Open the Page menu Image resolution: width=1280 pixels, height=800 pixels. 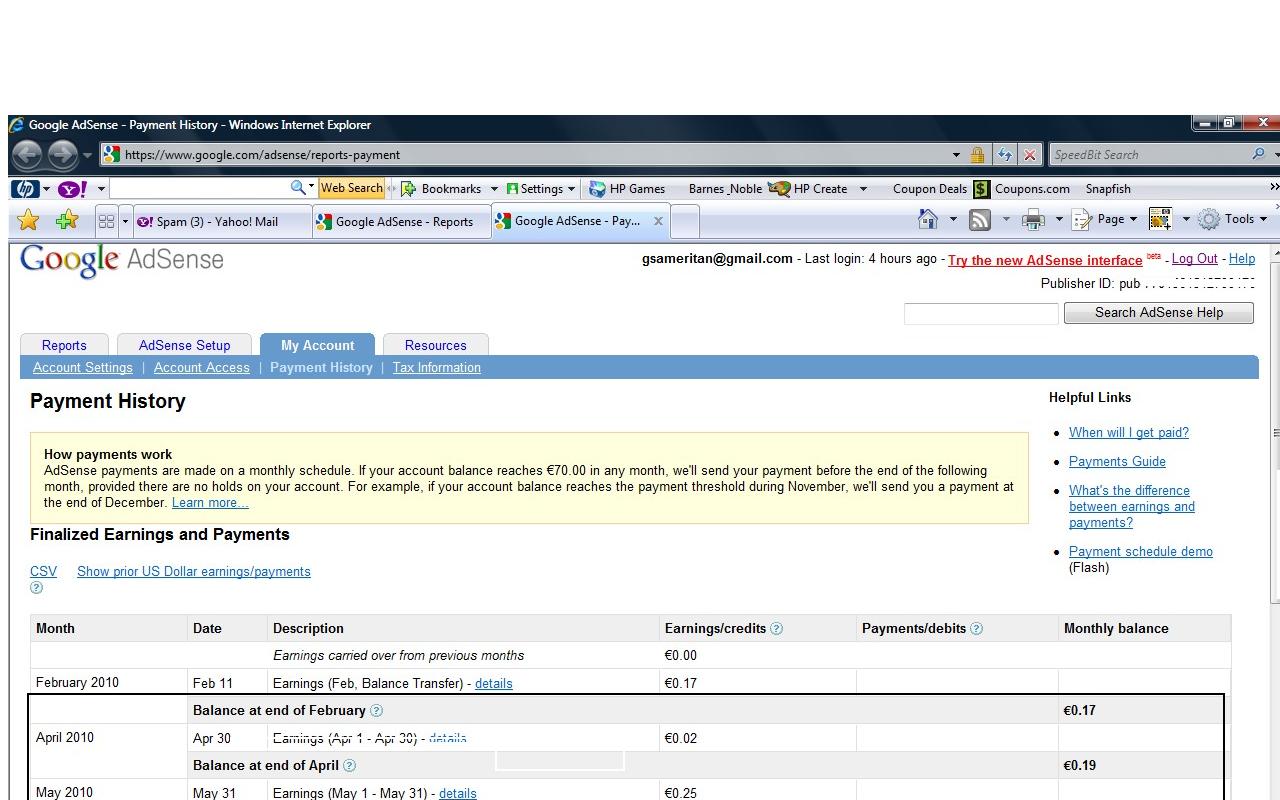coord(1104,219)
